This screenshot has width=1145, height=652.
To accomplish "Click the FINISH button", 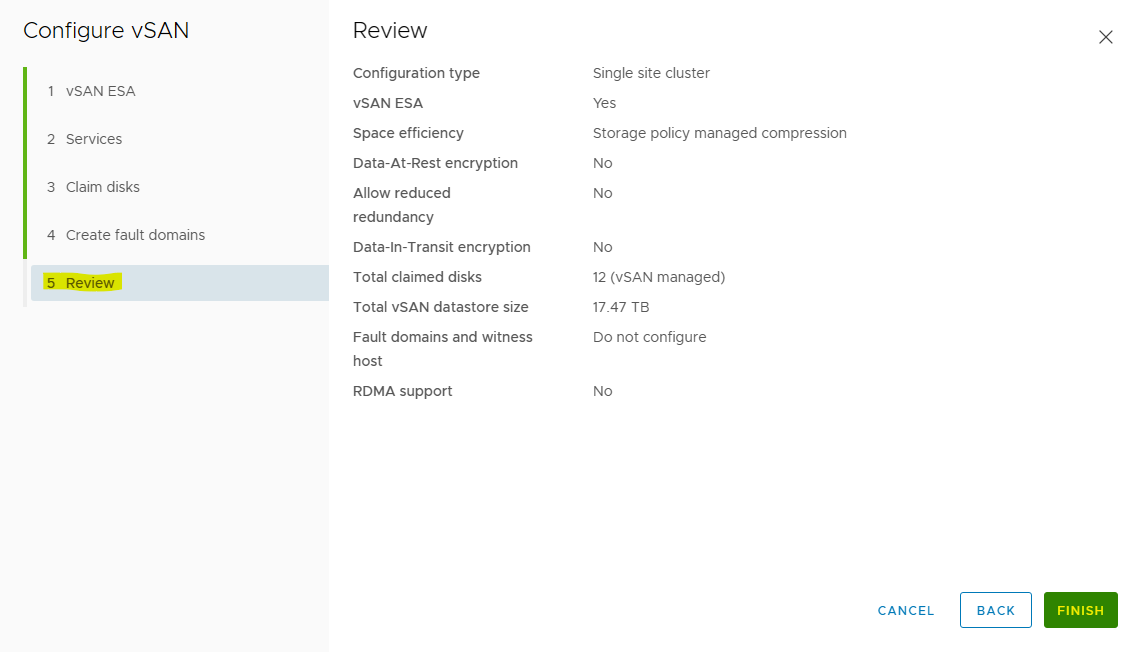I will click(1081, 610).
